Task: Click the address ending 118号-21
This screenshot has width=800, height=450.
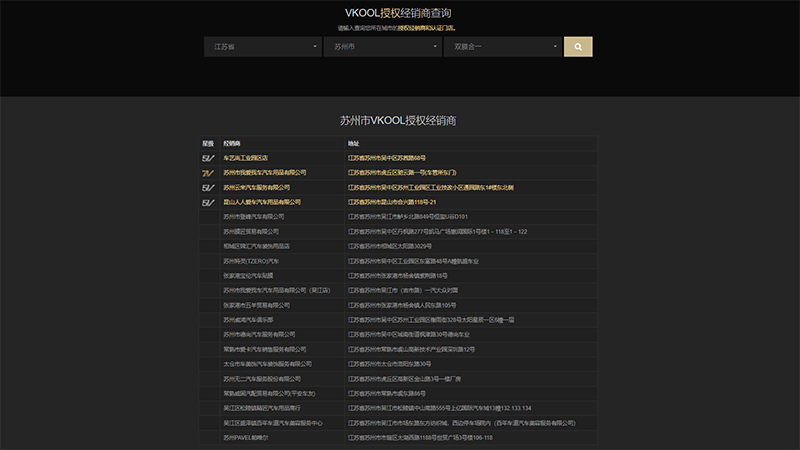Action: pos(392,202)
